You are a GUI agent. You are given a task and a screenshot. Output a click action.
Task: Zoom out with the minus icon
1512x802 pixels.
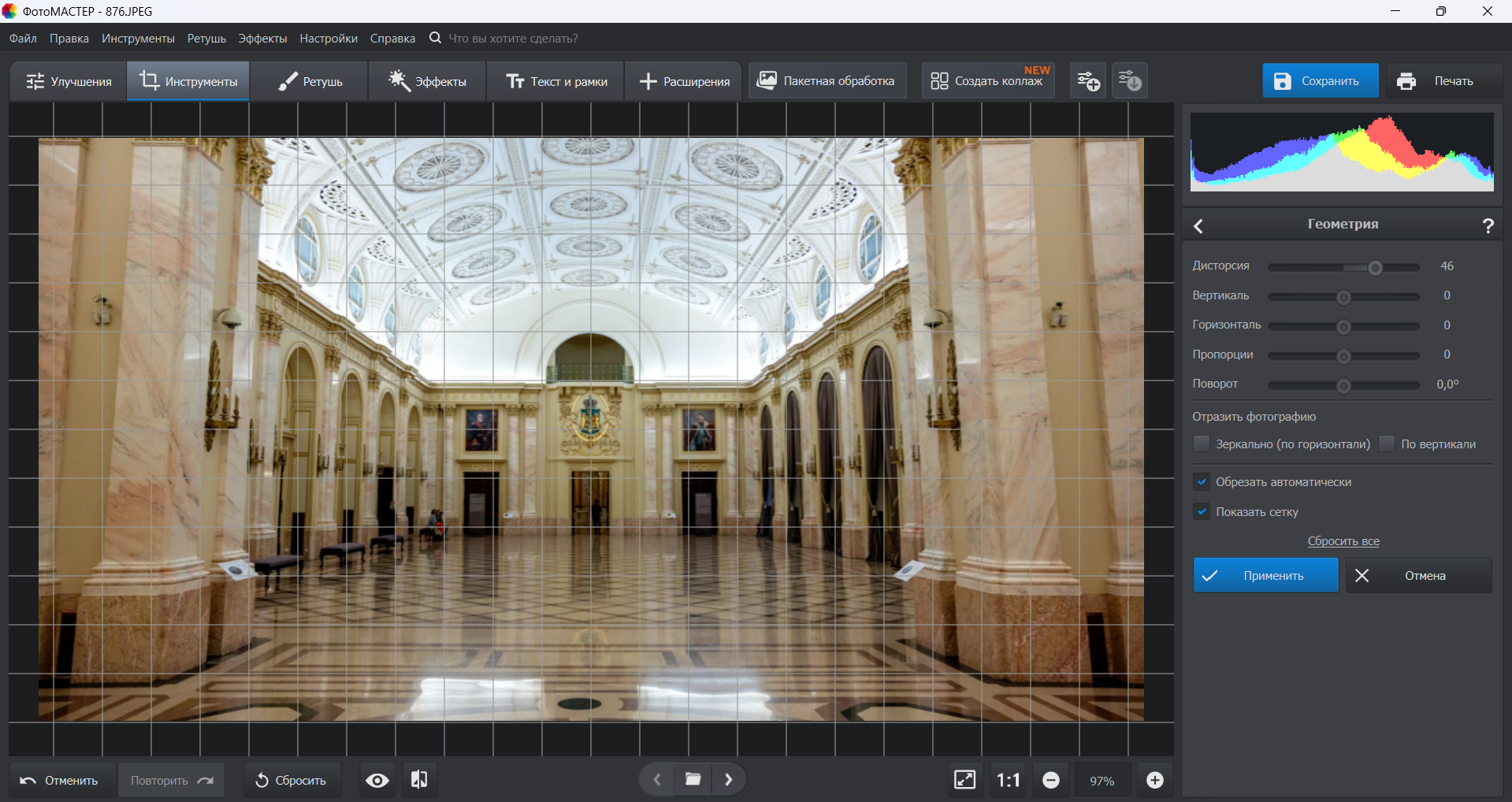click(1051, 780)
